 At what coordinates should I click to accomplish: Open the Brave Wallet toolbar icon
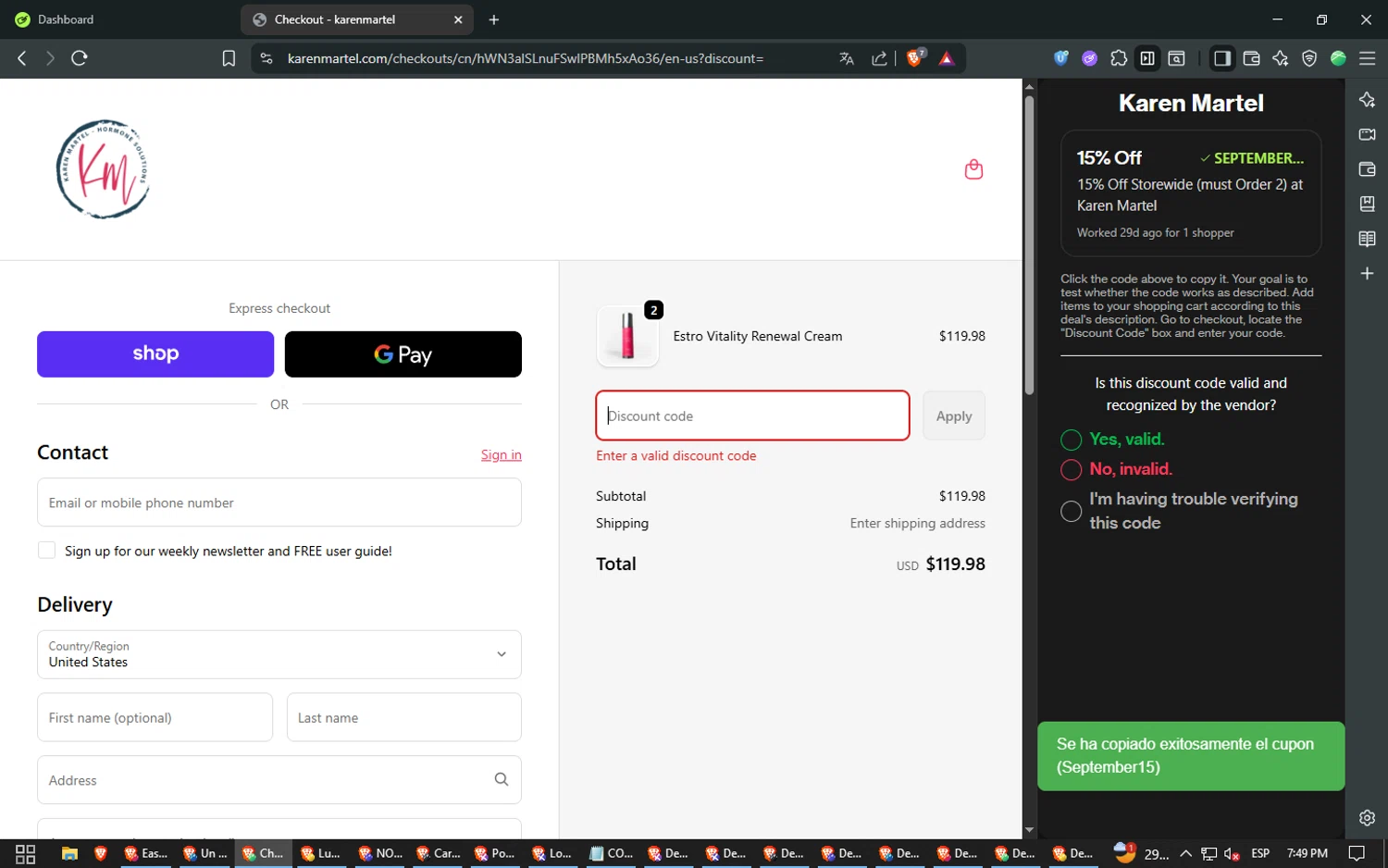(1251, 58)
